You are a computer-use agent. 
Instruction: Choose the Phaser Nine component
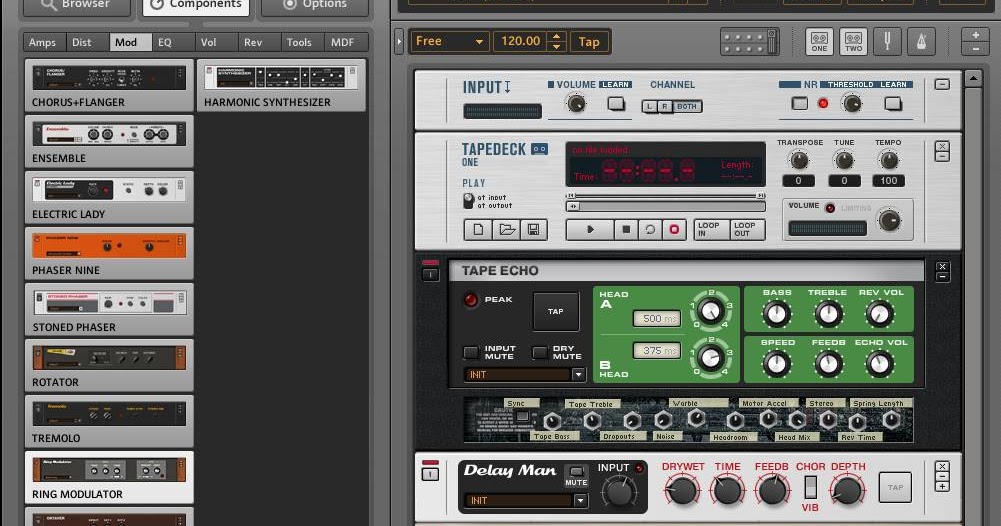tap(109, 253)
